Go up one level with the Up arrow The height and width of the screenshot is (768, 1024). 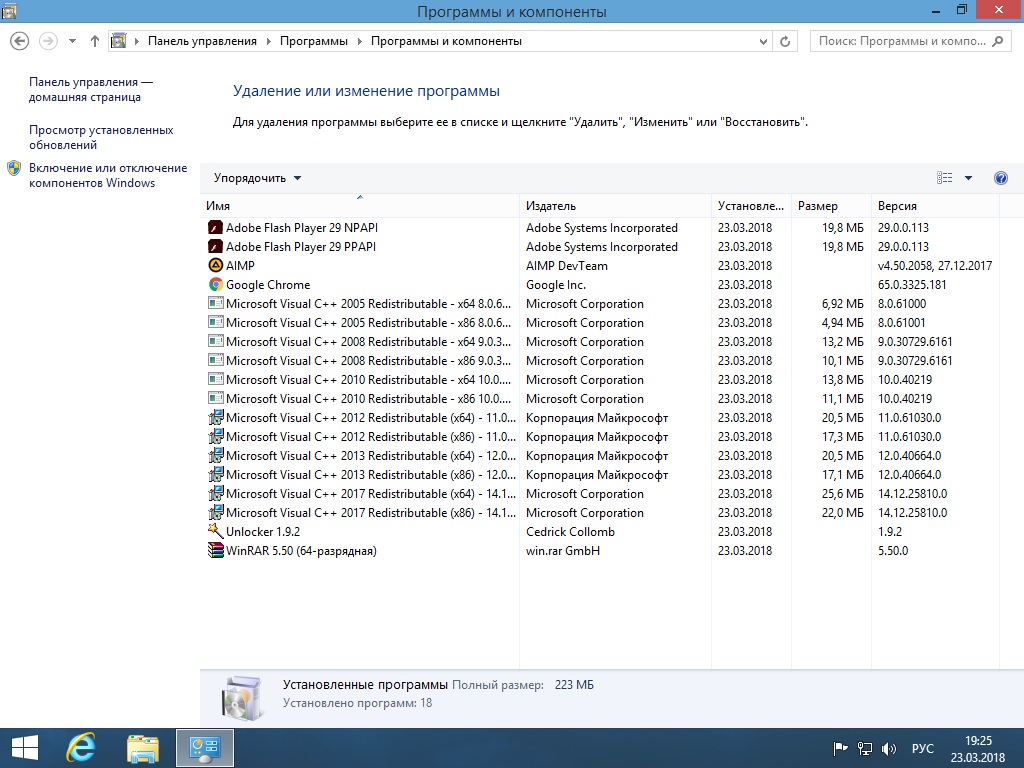pos(95,41)
